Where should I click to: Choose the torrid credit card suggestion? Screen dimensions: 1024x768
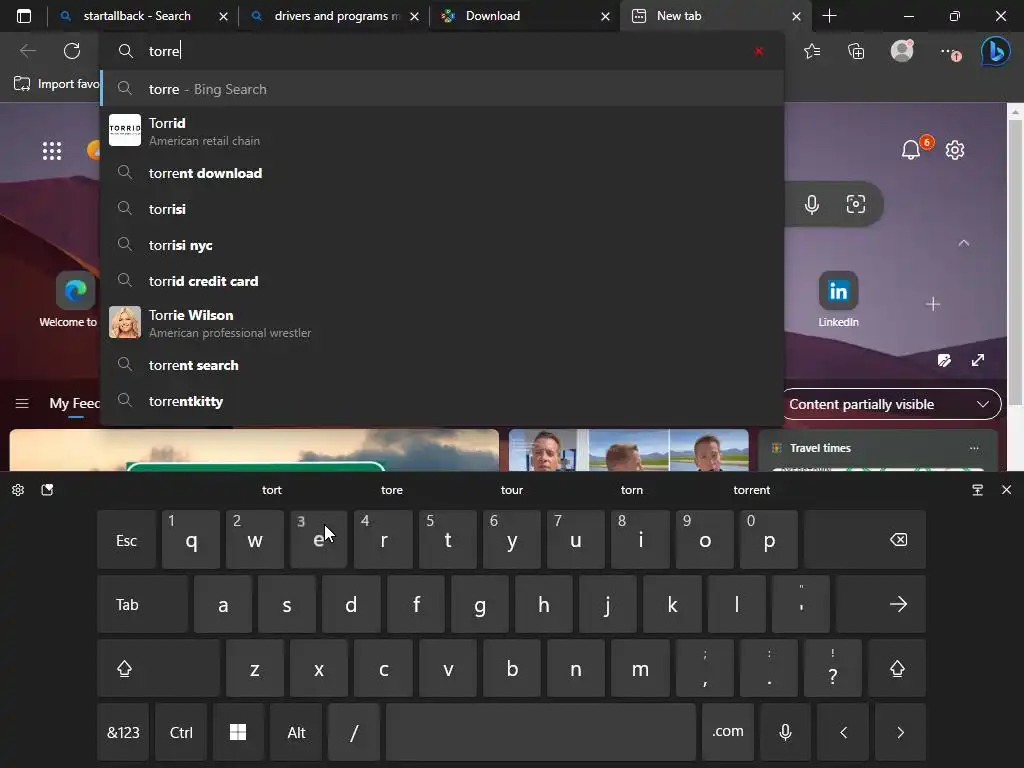[442, 281]
